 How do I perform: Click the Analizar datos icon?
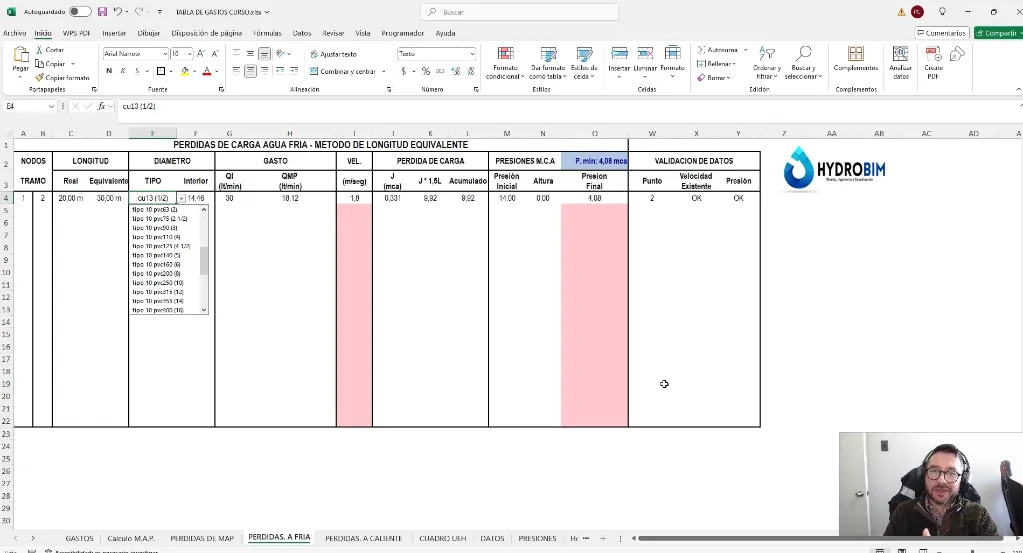coord(900,62)
